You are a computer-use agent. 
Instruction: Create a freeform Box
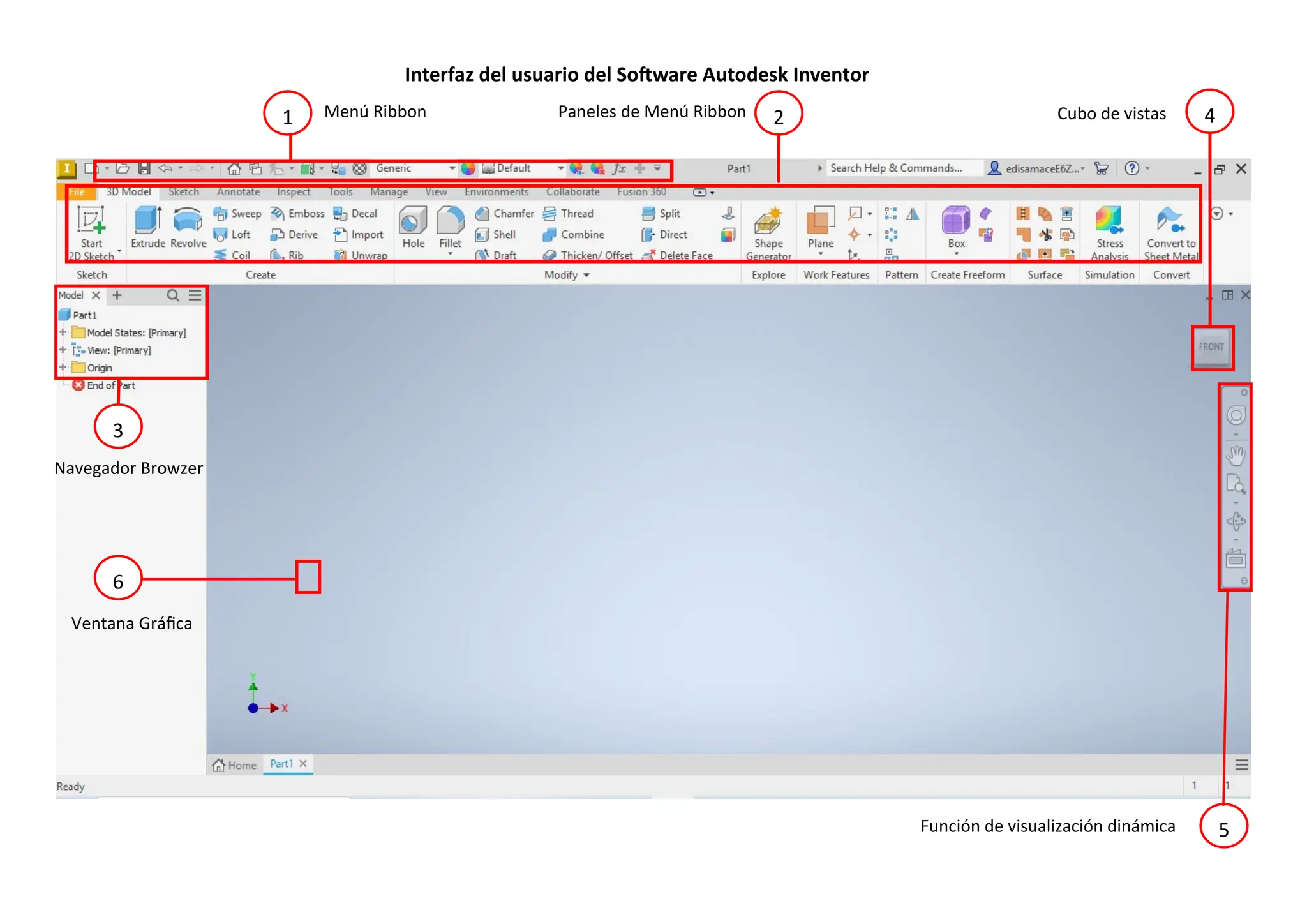[956, 228]
